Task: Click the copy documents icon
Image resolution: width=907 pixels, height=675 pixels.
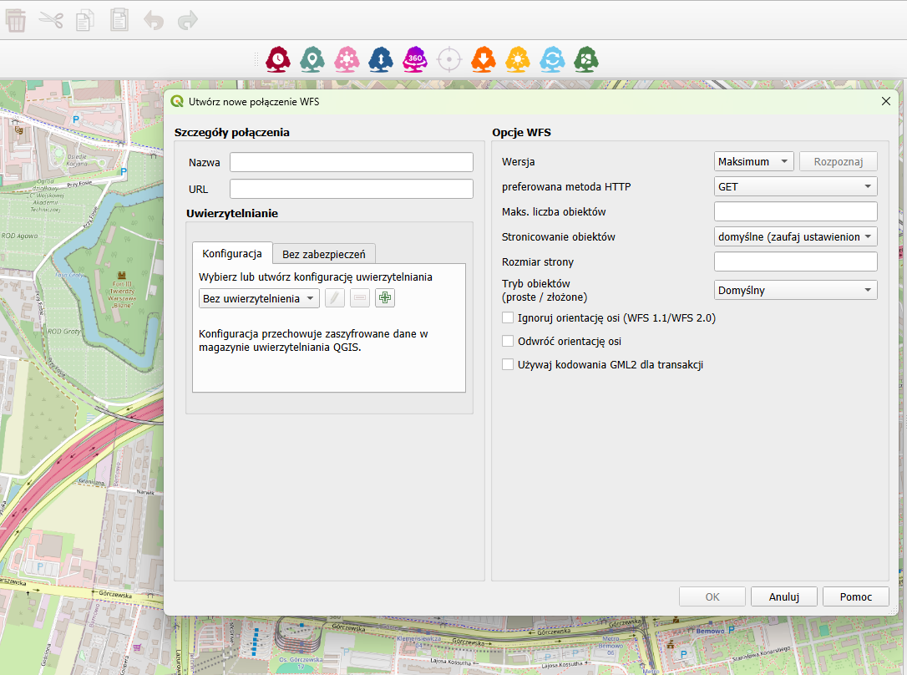Action: click(85, 20)
